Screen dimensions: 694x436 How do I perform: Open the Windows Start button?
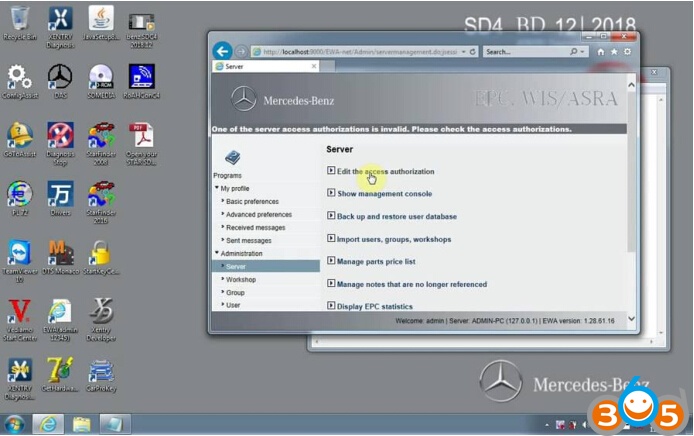15,424
